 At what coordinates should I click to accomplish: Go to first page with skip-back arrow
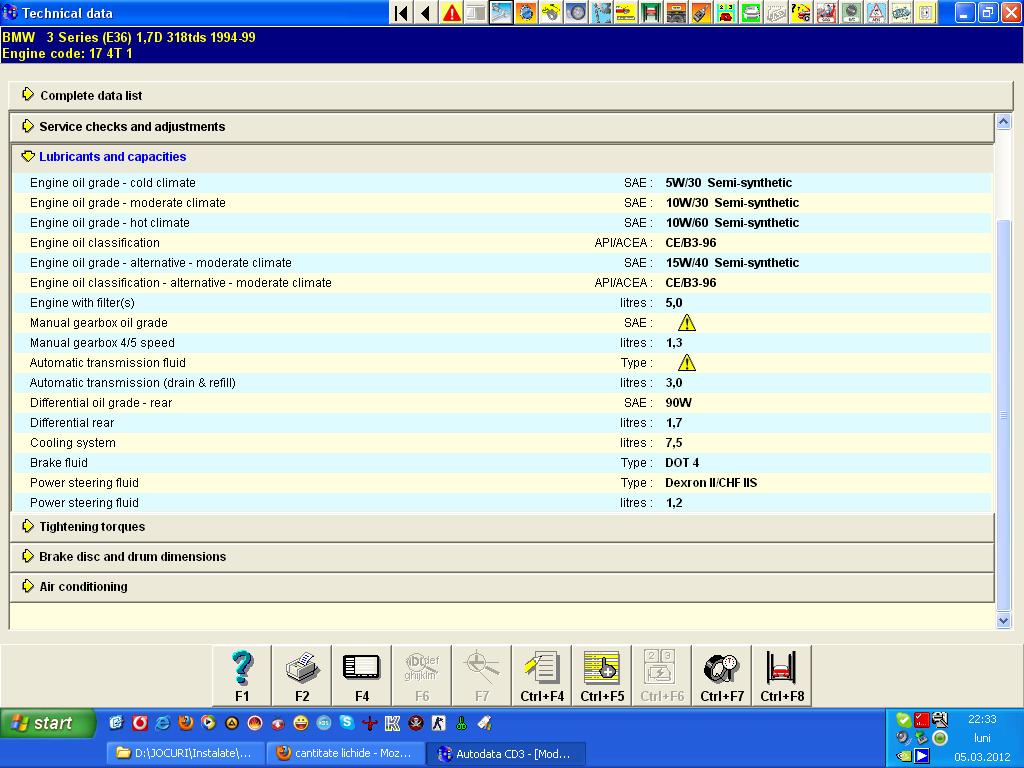tap(402, 13)
